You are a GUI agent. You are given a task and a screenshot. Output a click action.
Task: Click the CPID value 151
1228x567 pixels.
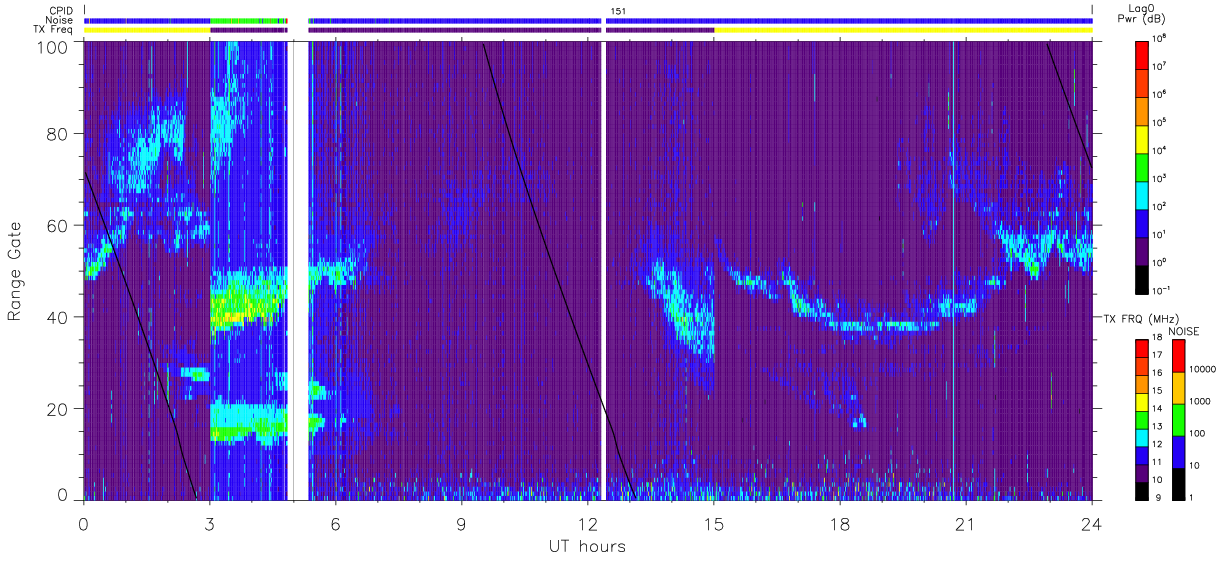[618, 11]
